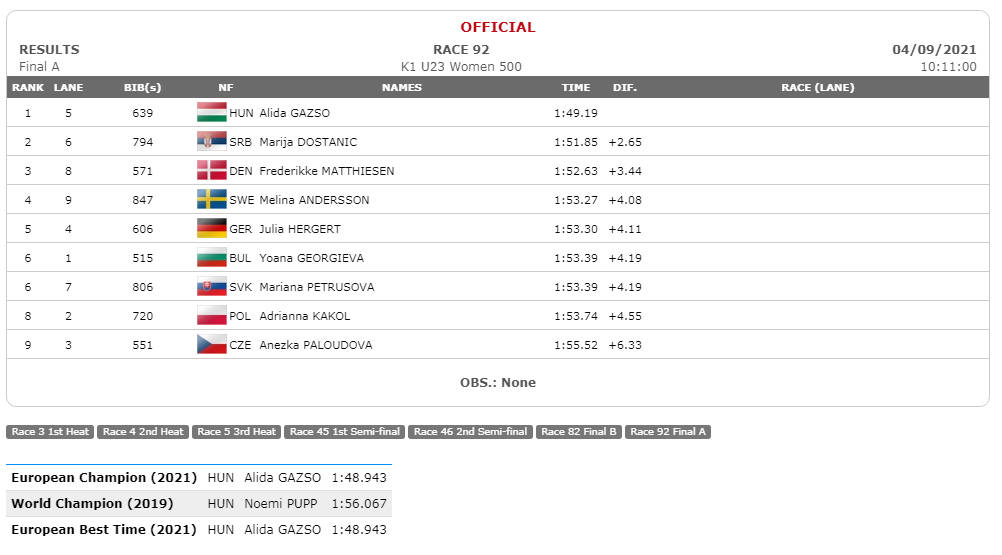Click the Poland flag beside Adrianna KAKOL
Image resolution: width=1002 pixels, height=555 pixels.
pos(212,316)
